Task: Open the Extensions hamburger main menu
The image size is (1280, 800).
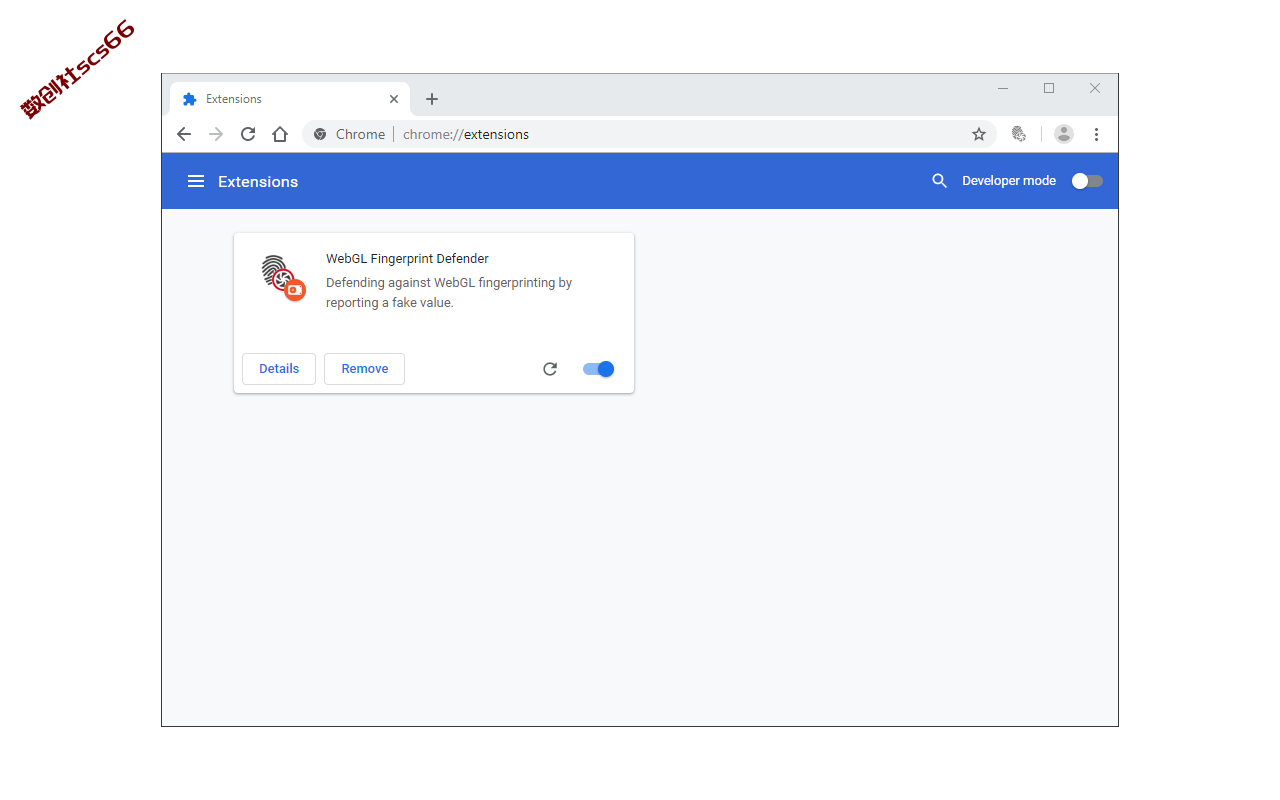Action: pos(196,181)
